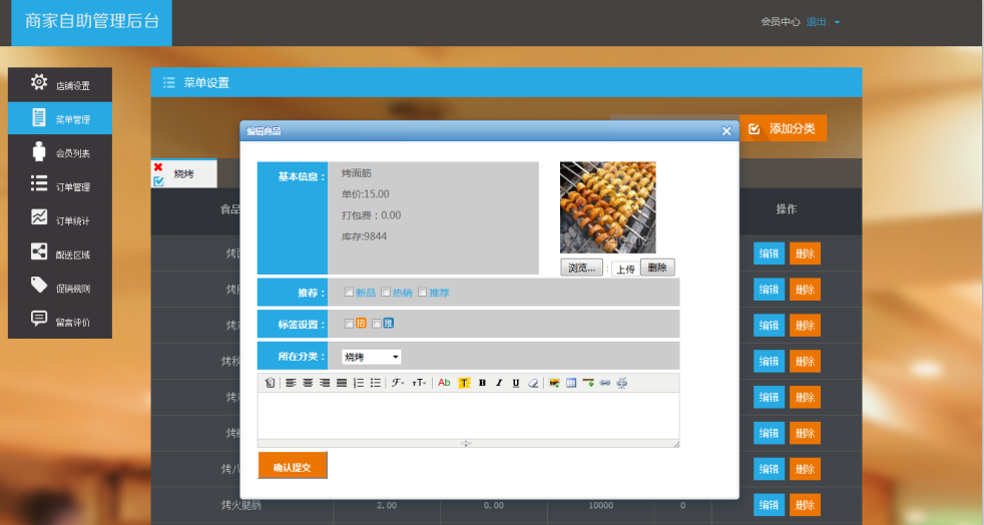Click 浏览 to browse for an image

(x=582, y=268)
